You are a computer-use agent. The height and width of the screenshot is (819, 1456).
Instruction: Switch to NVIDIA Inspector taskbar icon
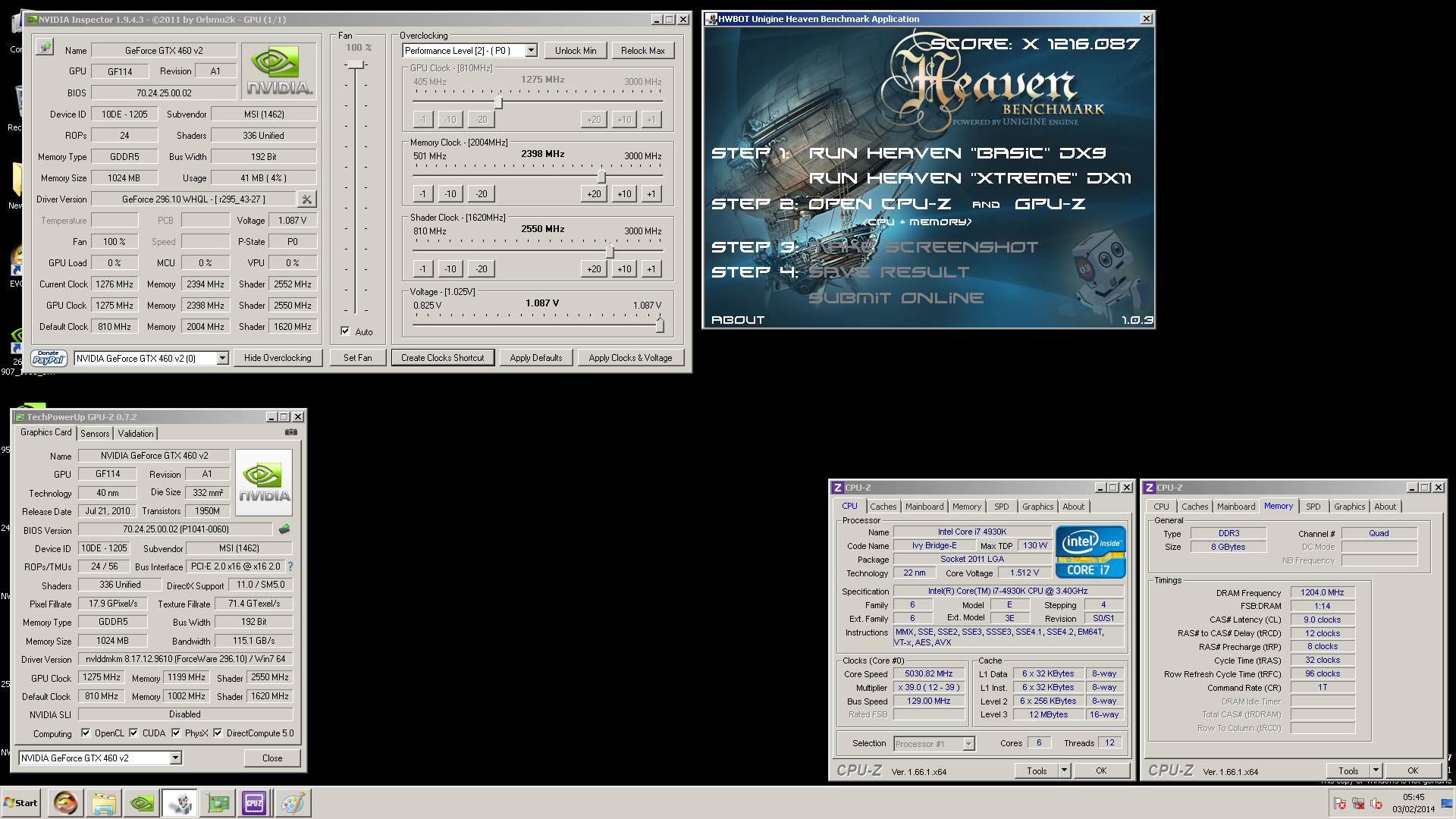142,803
